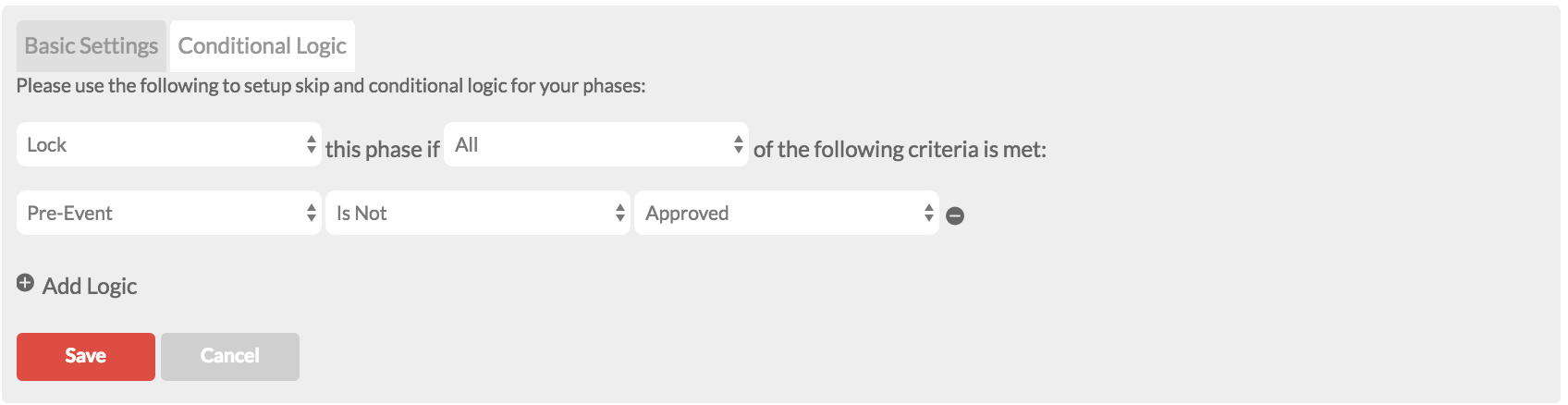Open the Is Not operator dropdown
The height and width of the screenshot is (405, 1568).
coord(467,213)
